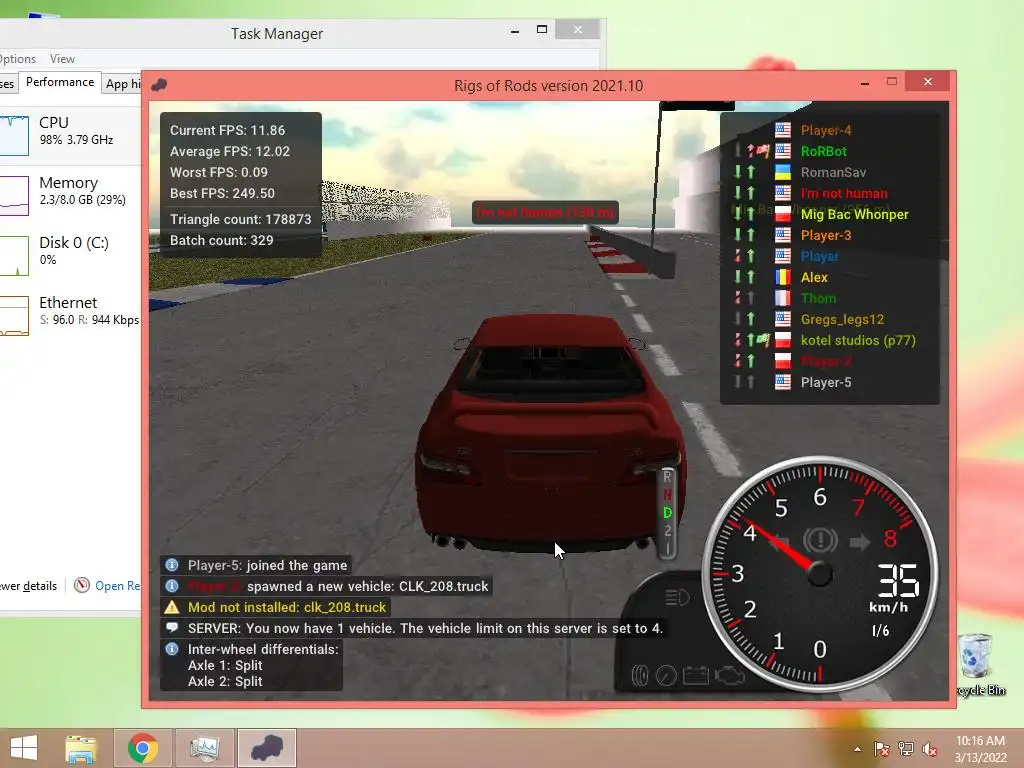Open File Explorer from the taskbar

(x=81, y=748)
